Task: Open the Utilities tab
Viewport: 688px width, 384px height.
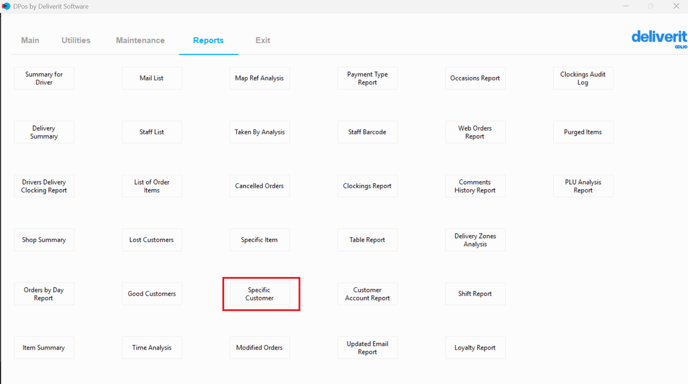Action: point(76,40)
